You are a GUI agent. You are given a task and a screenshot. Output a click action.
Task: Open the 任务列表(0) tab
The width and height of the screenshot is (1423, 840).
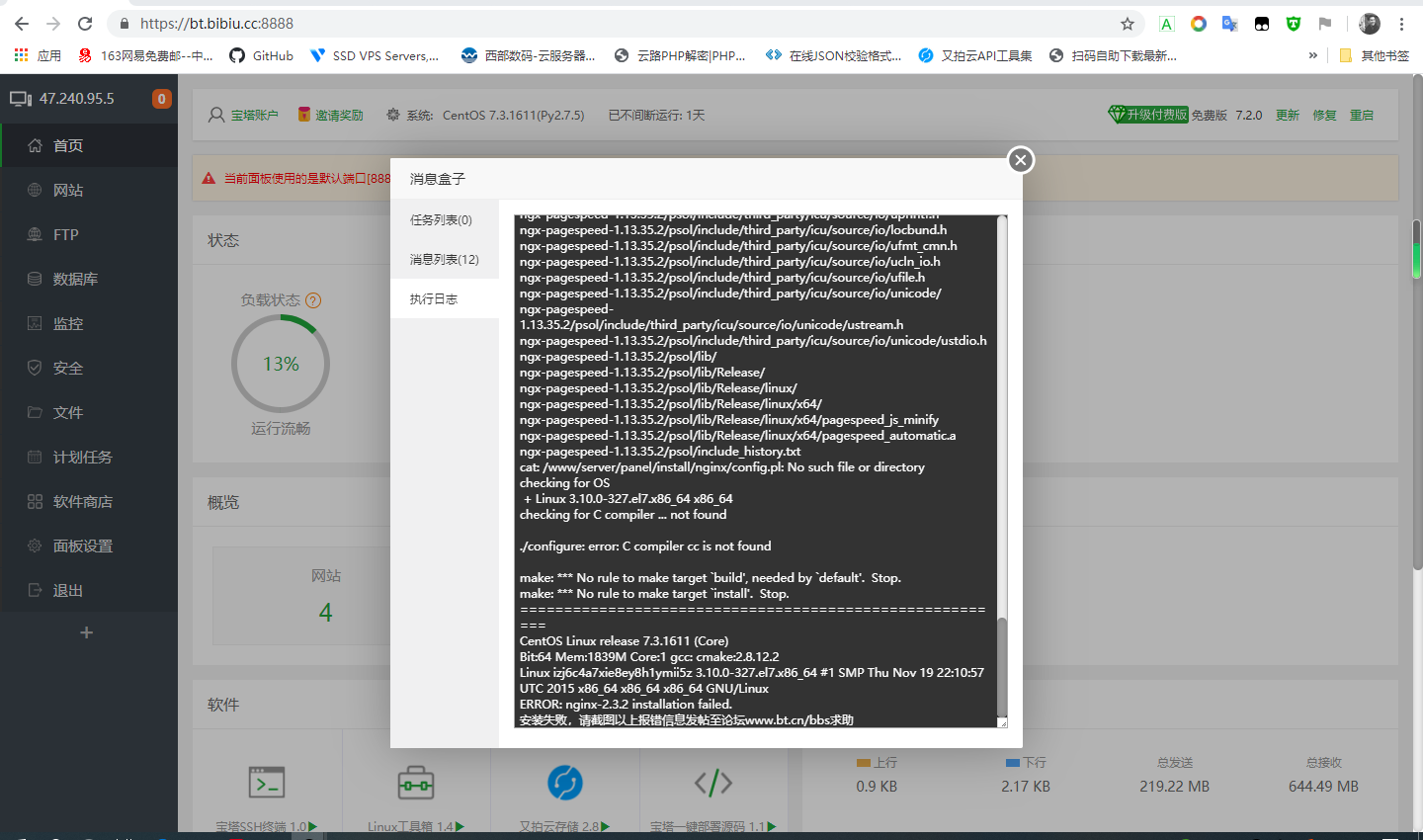pyautogui.click(x=442, y=220)
